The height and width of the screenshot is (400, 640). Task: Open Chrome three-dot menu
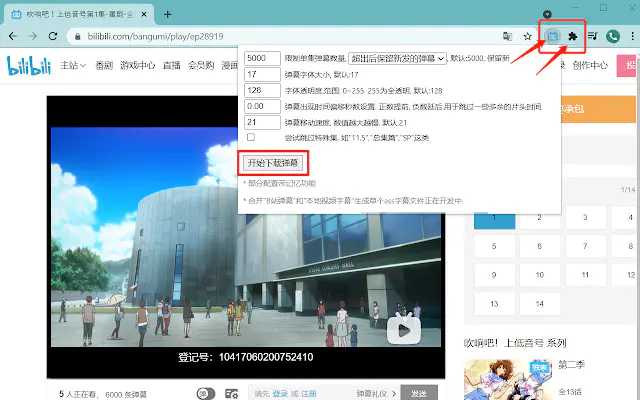(x=631, y=35)
